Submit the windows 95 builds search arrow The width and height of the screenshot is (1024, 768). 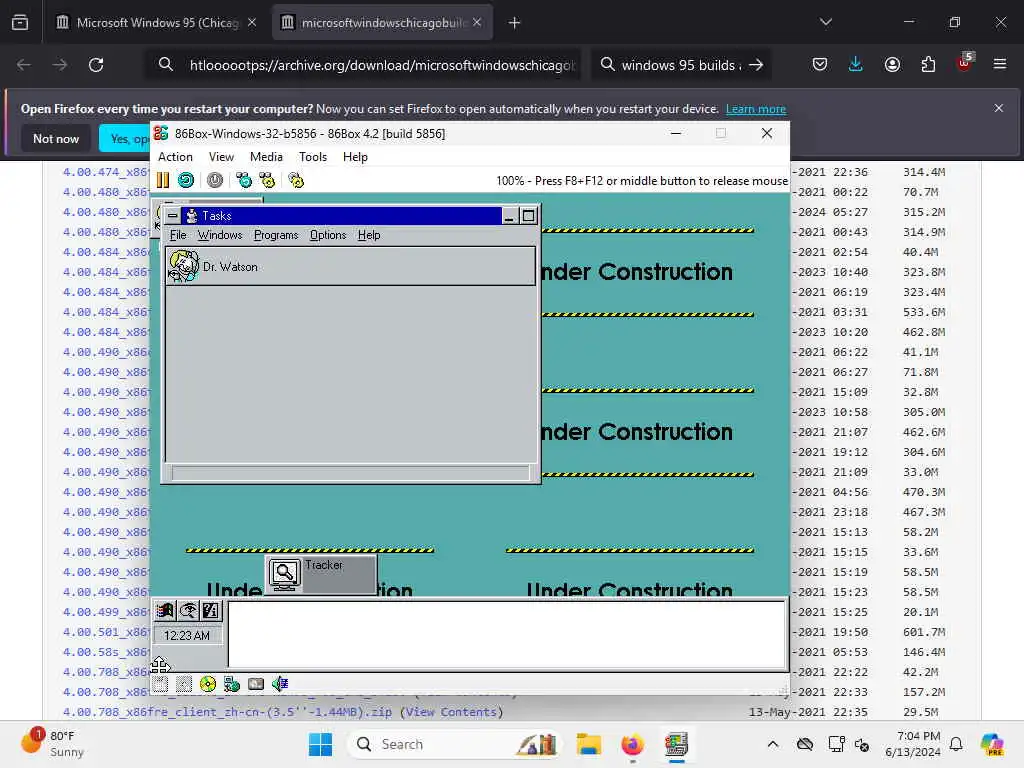coord(756,65)
